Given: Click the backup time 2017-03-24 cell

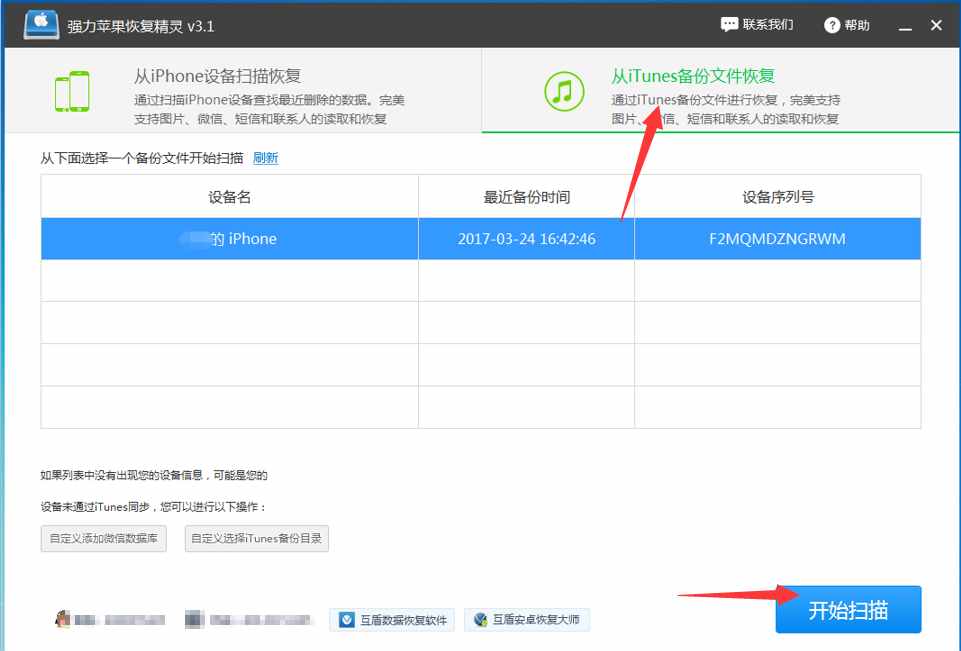Looking at the screenshot, I should [x=526, y=239].
